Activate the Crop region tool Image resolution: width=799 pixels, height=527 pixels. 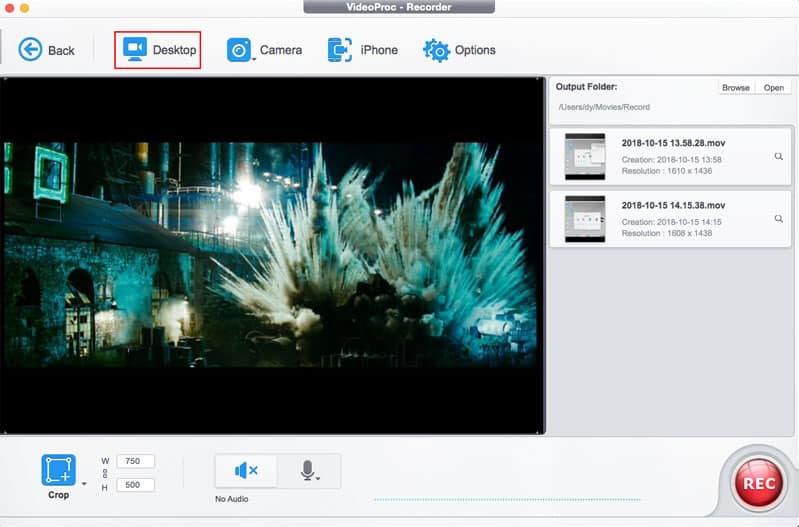(x=59, y=469)
